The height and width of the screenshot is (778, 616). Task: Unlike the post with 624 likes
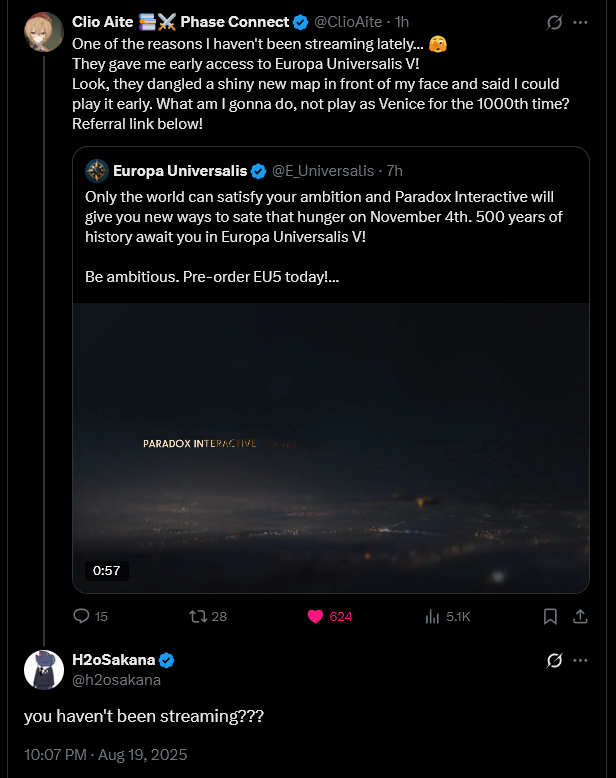click(x=316, y=617)
